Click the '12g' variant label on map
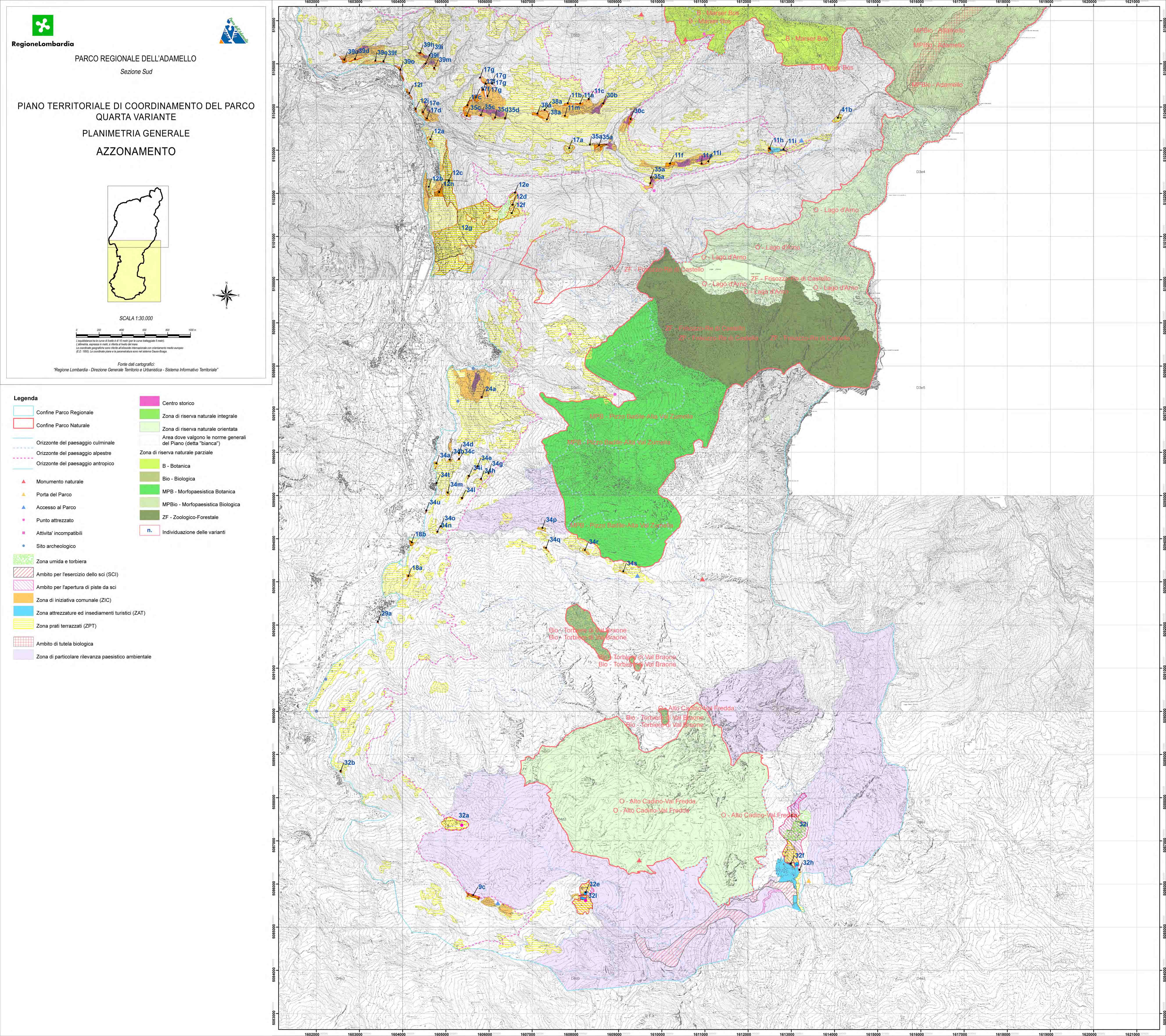 coord(467,227)
